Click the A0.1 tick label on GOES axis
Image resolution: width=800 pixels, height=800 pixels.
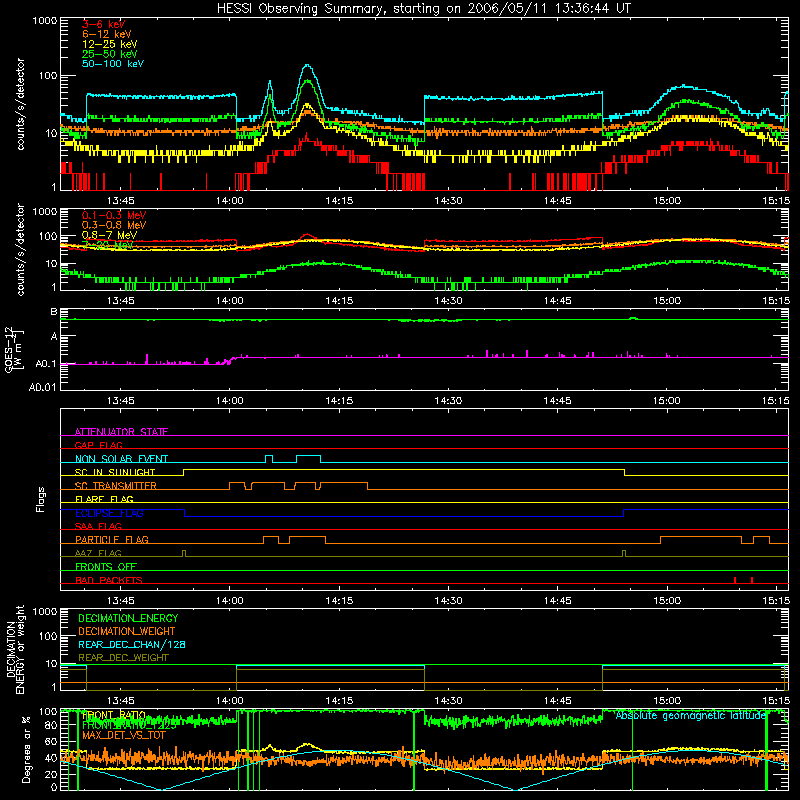click(46, 364)
